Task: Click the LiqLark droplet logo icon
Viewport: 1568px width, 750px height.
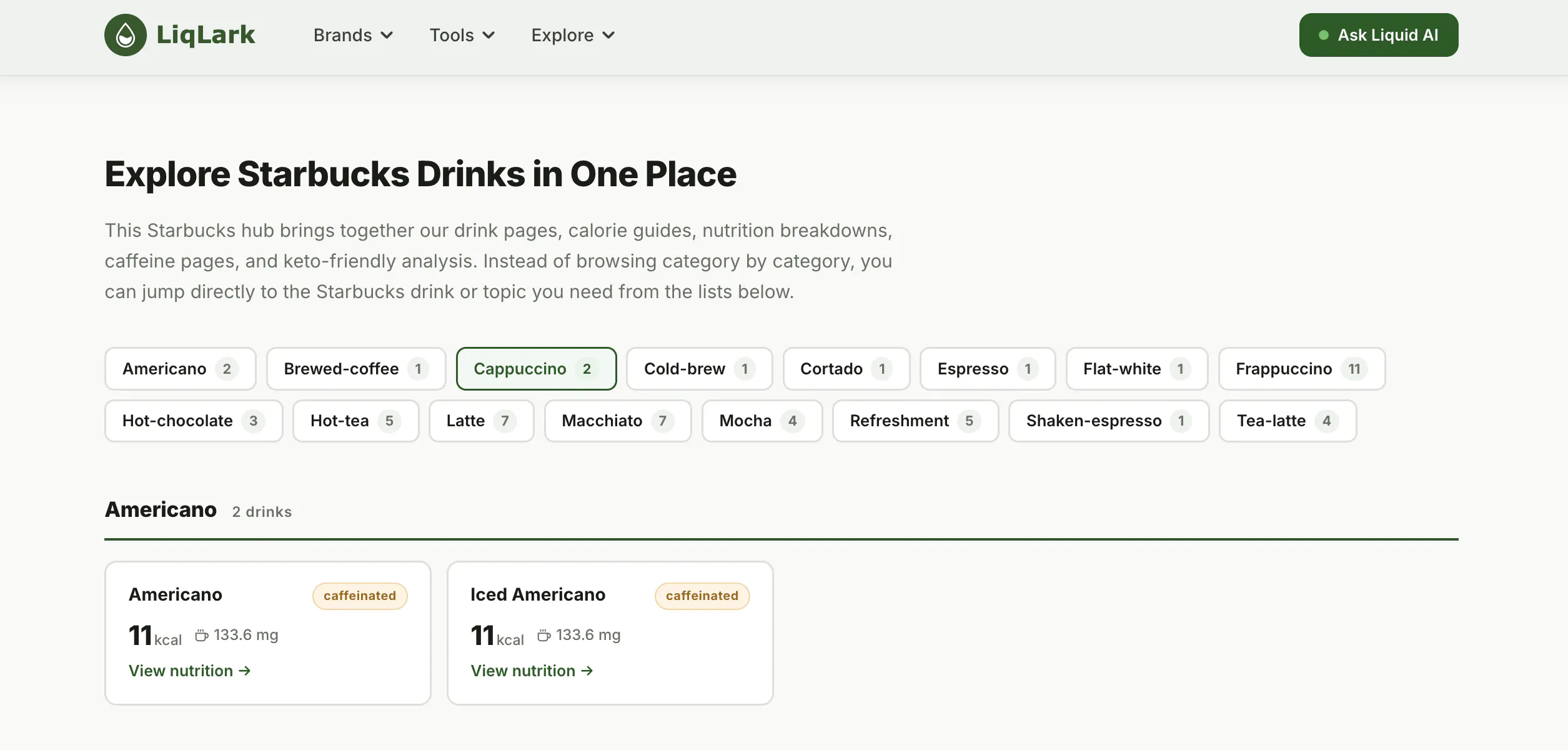Action: [x=126, y=35]
